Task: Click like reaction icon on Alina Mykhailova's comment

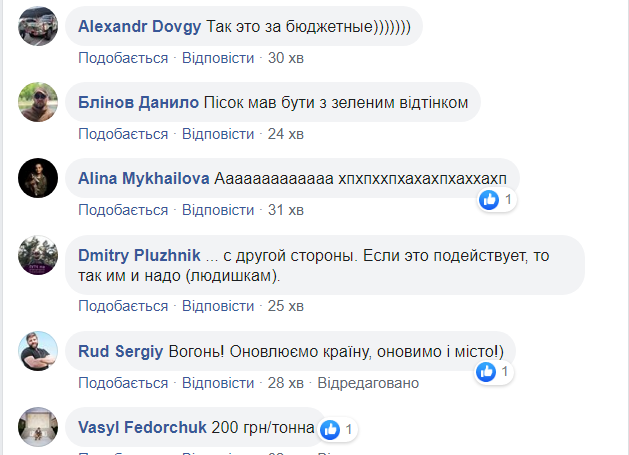Action: (490, 200)
